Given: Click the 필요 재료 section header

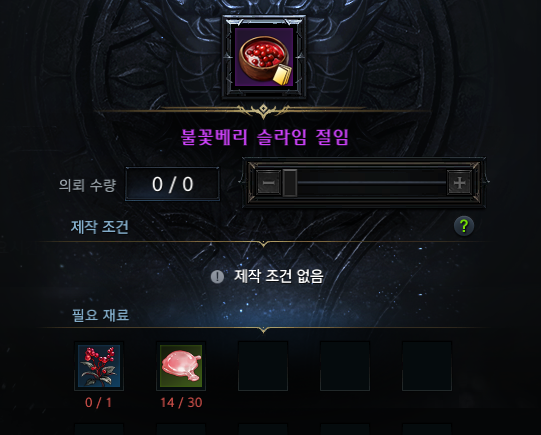Looking at the screenshot, I should tap(100, 315).
